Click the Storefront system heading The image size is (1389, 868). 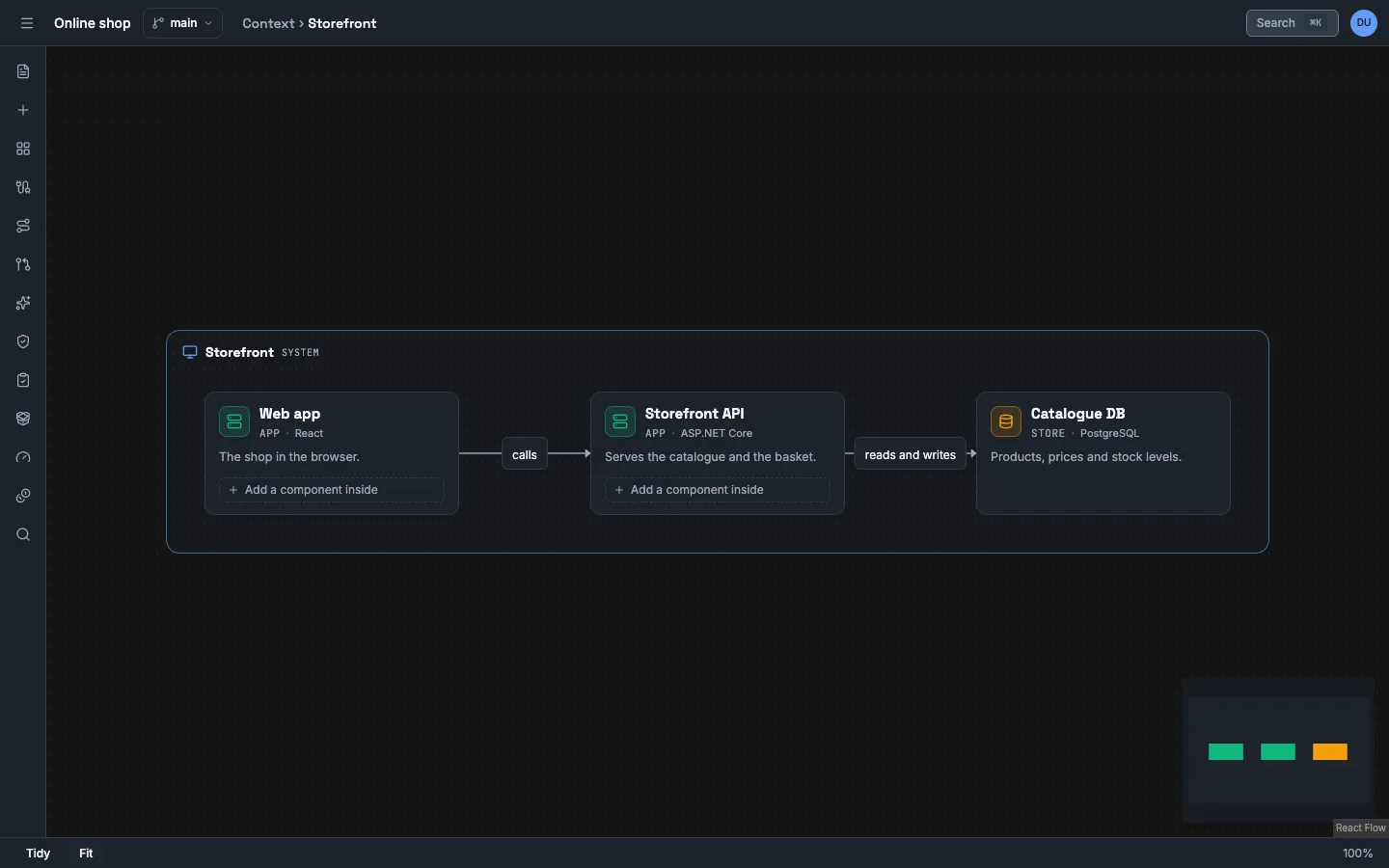[x=239, y=352]
